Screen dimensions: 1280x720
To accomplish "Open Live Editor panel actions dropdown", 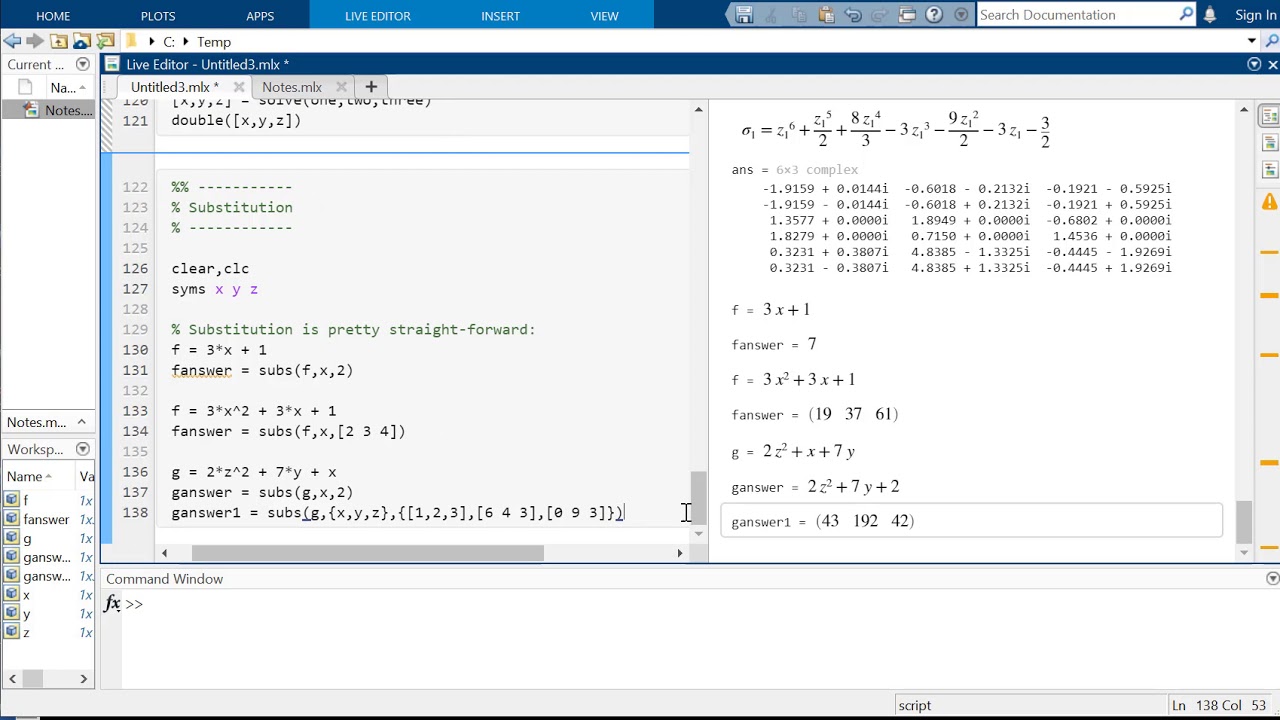I will point(1254,64).
